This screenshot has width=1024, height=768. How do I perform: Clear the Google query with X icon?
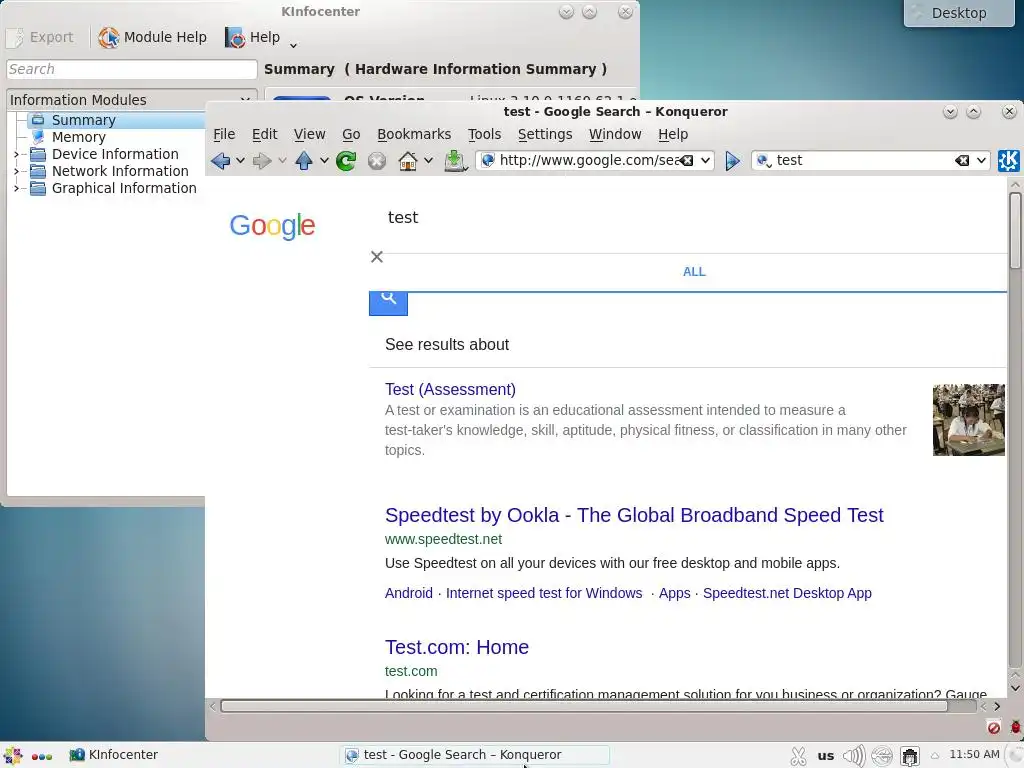click(377, 257)
